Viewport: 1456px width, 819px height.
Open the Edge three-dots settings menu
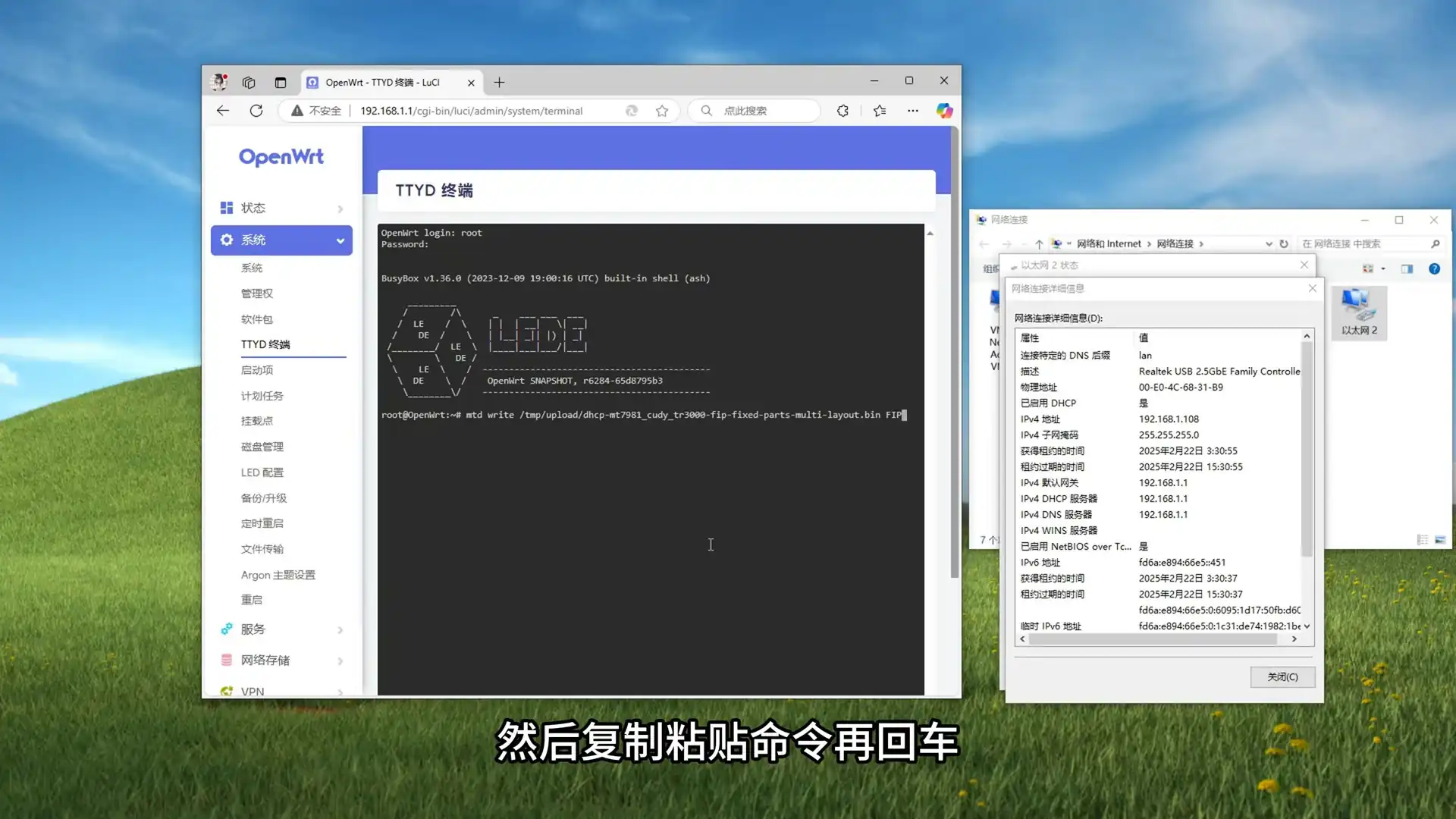pos(913,111)
